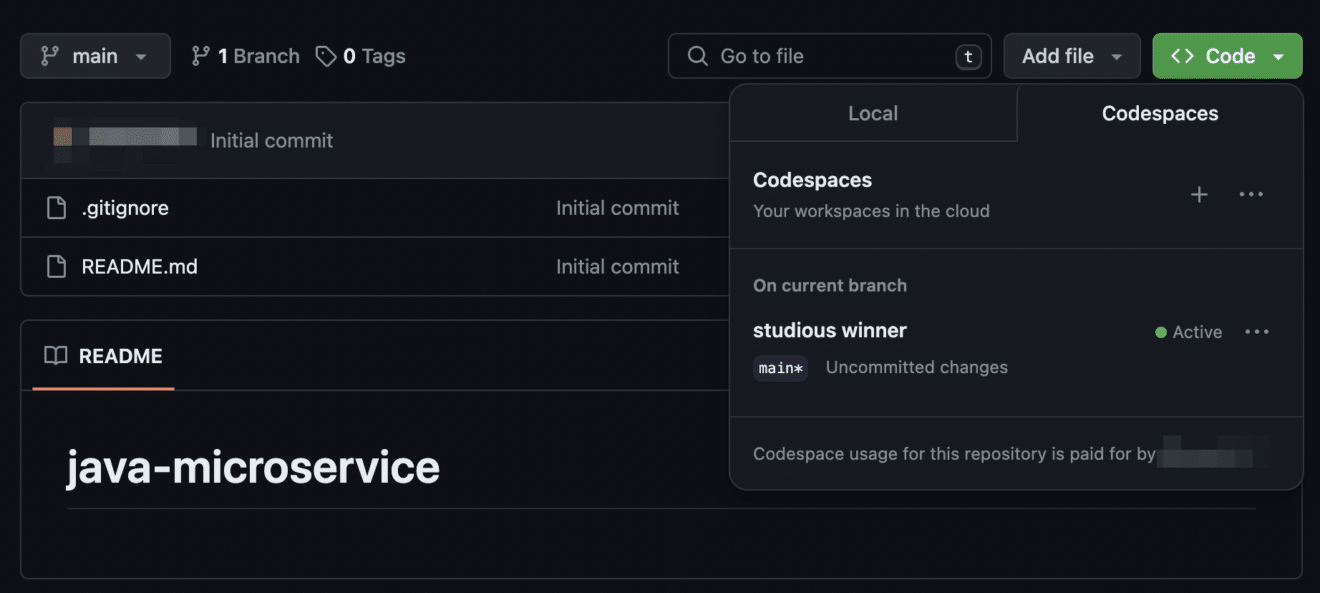The width and height of the screenshot is (1320, 593).
Task: Open the studious winner codespace
Action: pos(830,330)
